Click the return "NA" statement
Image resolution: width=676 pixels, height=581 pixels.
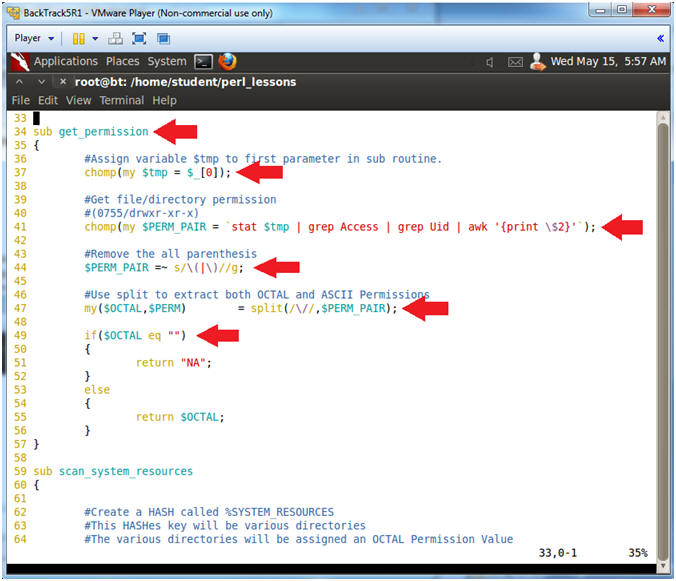(x=174, y=363)
